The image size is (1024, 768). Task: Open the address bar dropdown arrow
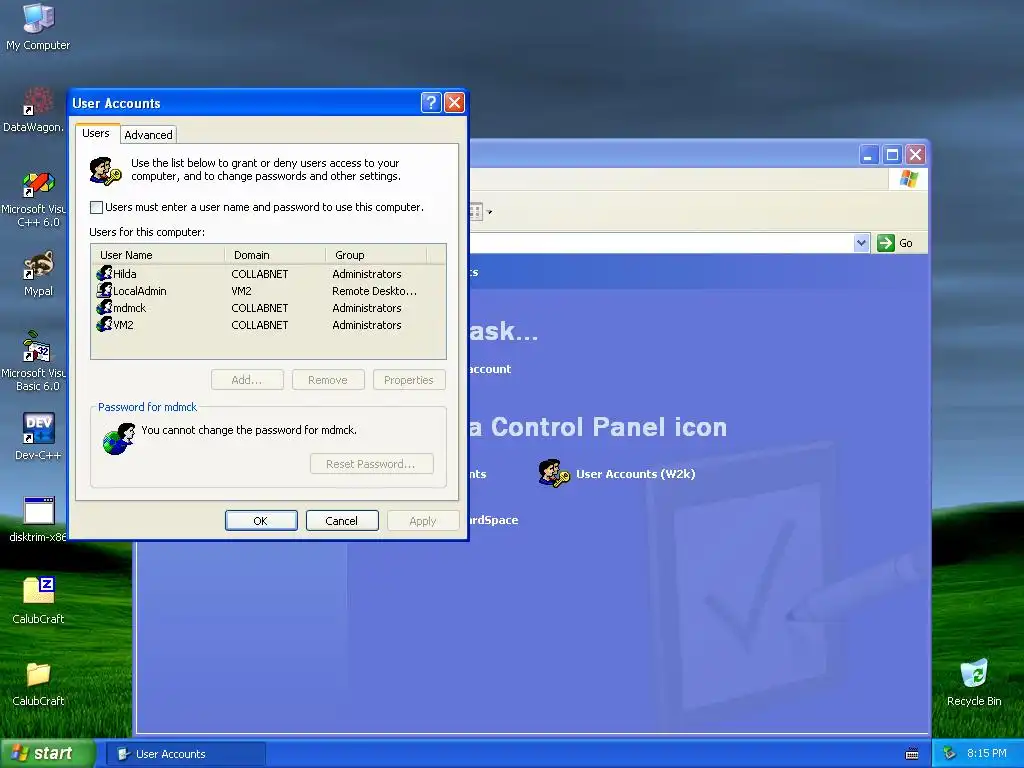click(861, 243)
